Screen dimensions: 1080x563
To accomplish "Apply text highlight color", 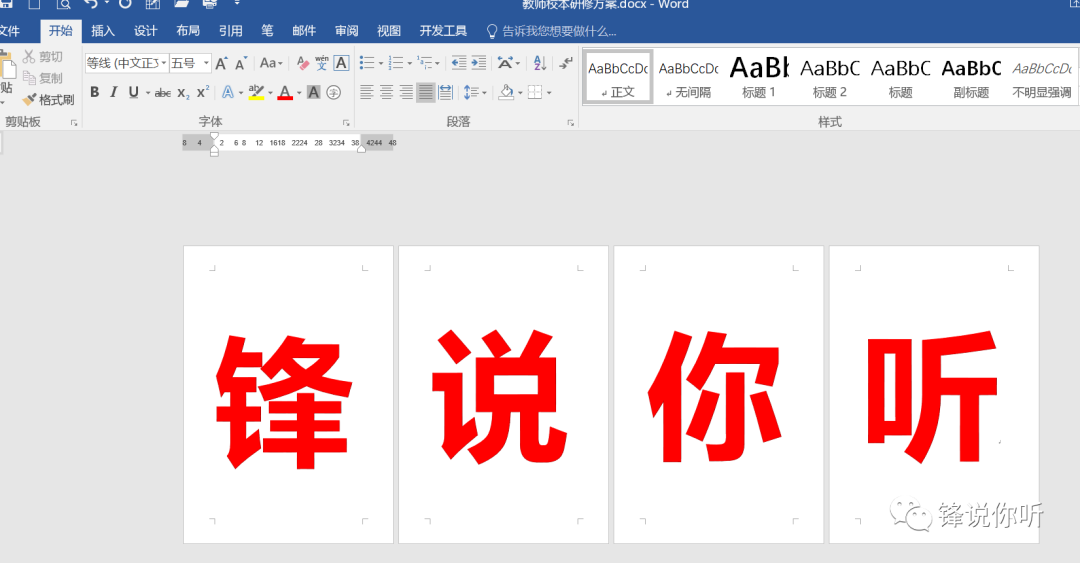I will click(x=256, y=92).
